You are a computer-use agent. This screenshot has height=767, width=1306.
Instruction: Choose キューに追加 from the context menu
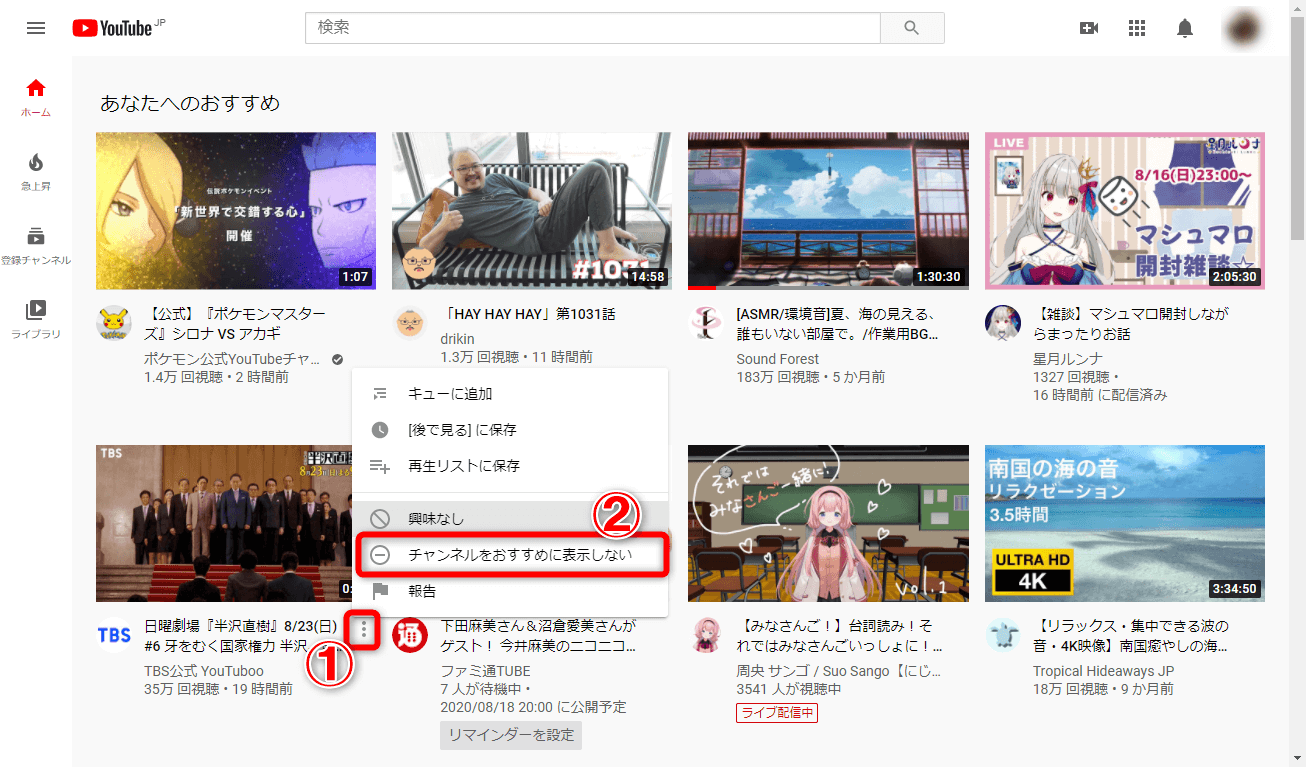pos(510,394)
